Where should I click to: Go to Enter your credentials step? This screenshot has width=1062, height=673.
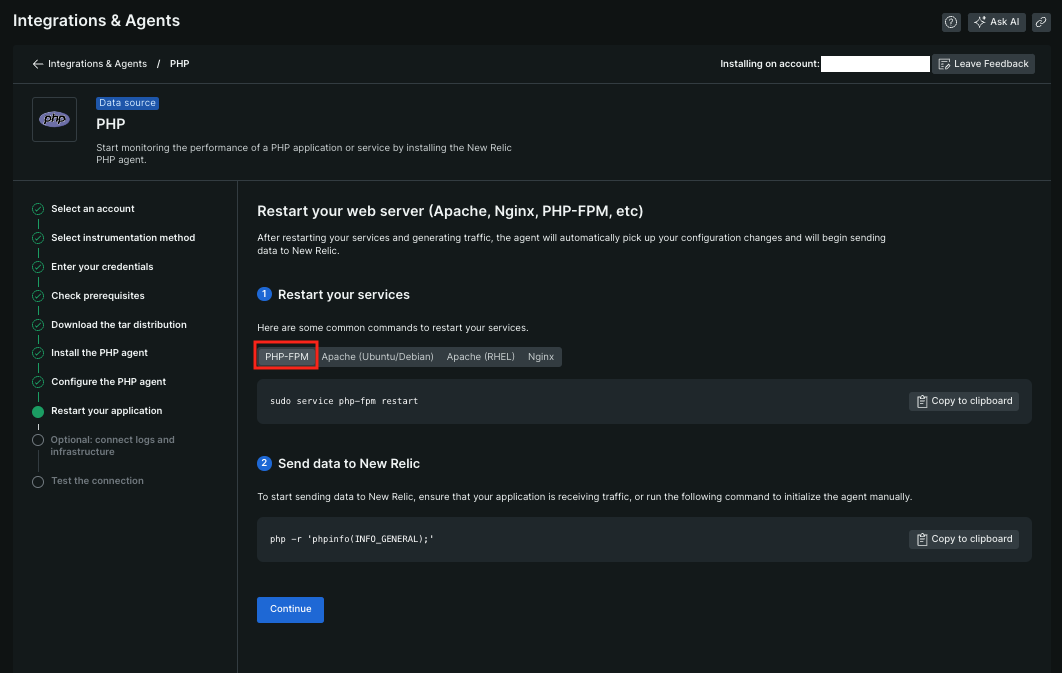(x=102, y=267)
